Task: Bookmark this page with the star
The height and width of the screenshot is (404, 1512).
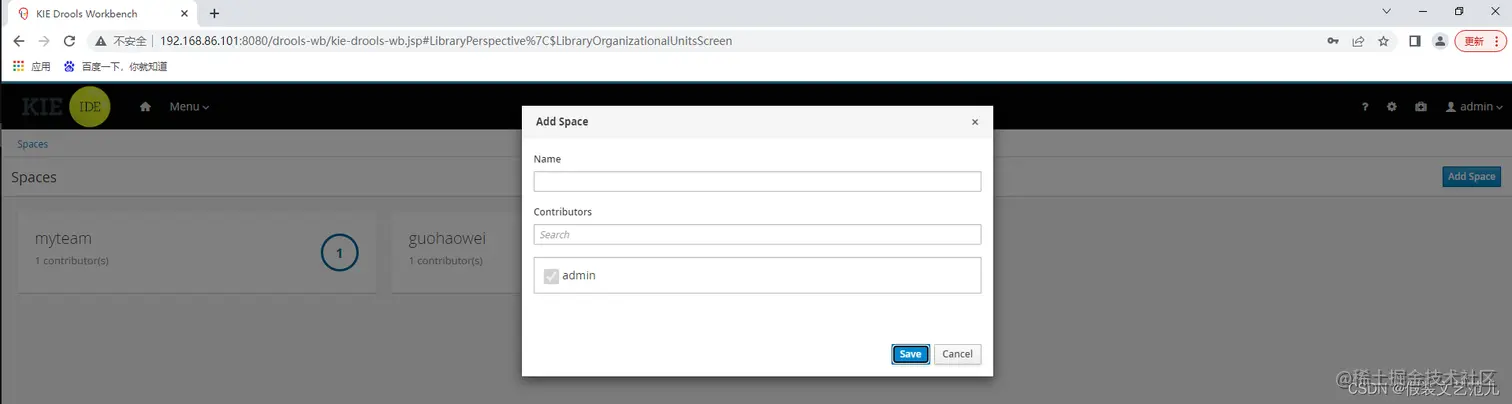Action: point(1384,41)
